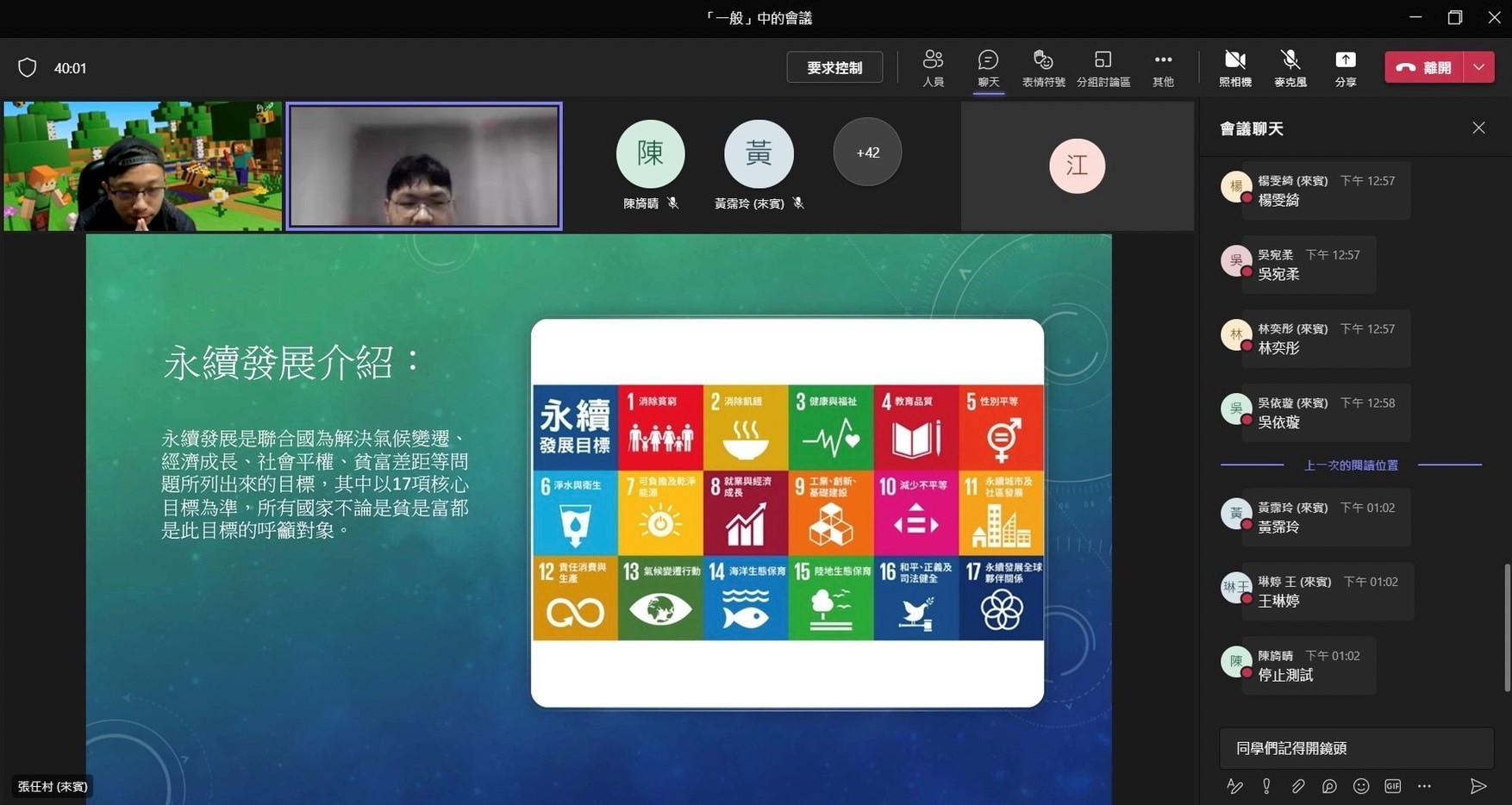Click 吳宛柔 chat message
The height and width of the screenshot is (805, 1512).
pos(1309,265)
